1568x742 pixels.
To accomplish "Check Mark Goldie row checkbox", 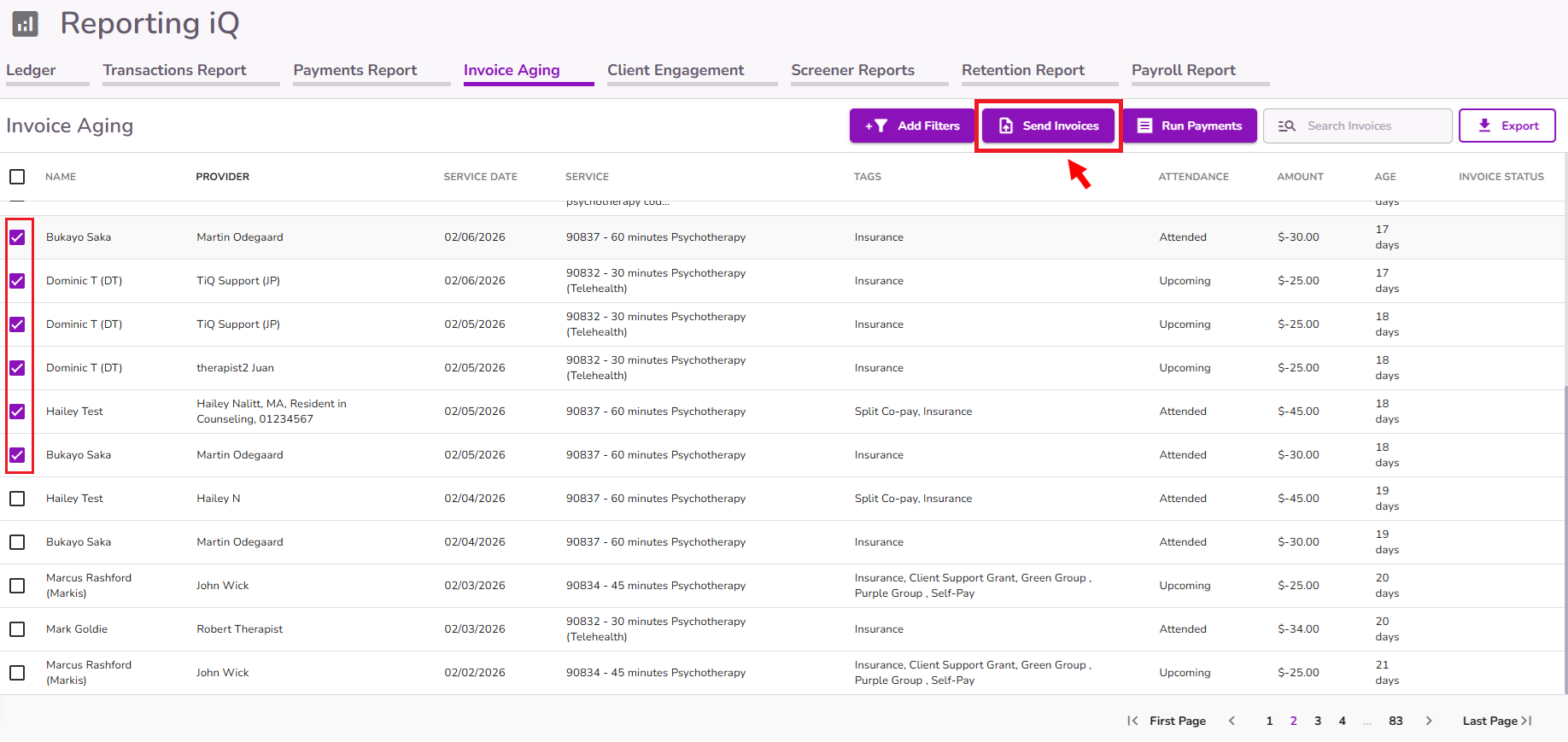I will coord(17,629).
